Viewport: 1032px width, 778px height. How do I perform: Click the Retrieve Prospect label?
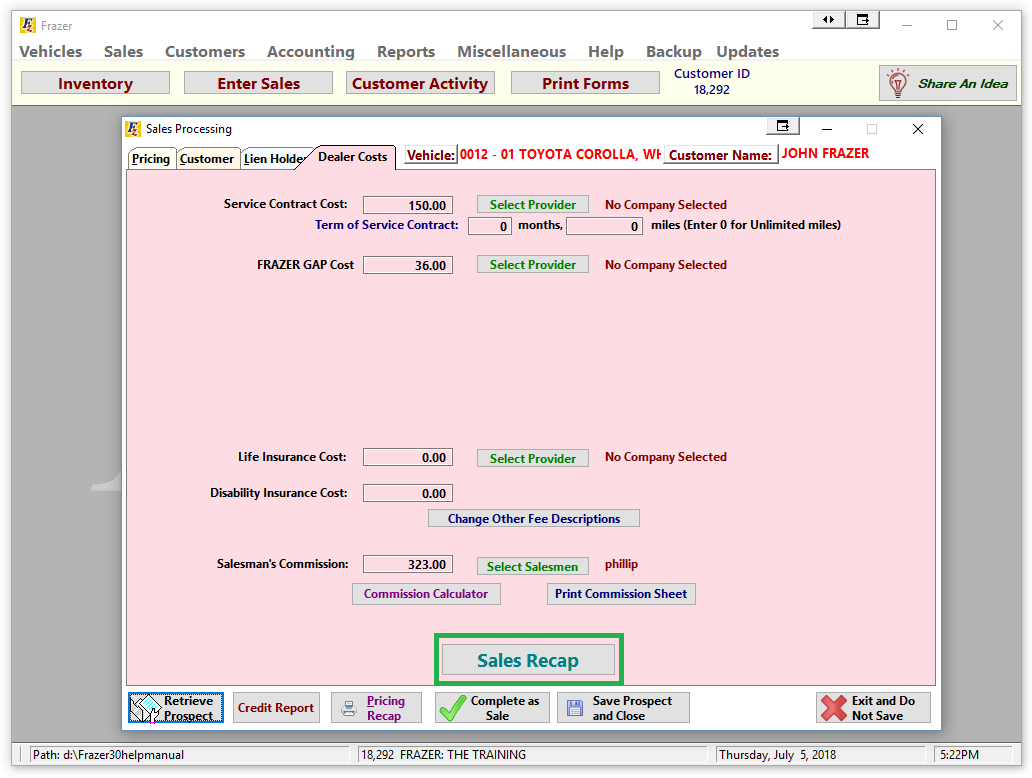[x=189, y=708]
